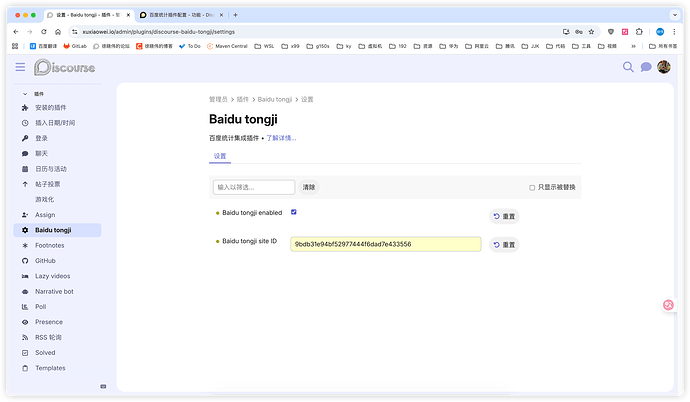Image resolution: width=690 pixels, height=402 pixels.
Task: Click the 清除 filter button
Action: click(309, 187)
